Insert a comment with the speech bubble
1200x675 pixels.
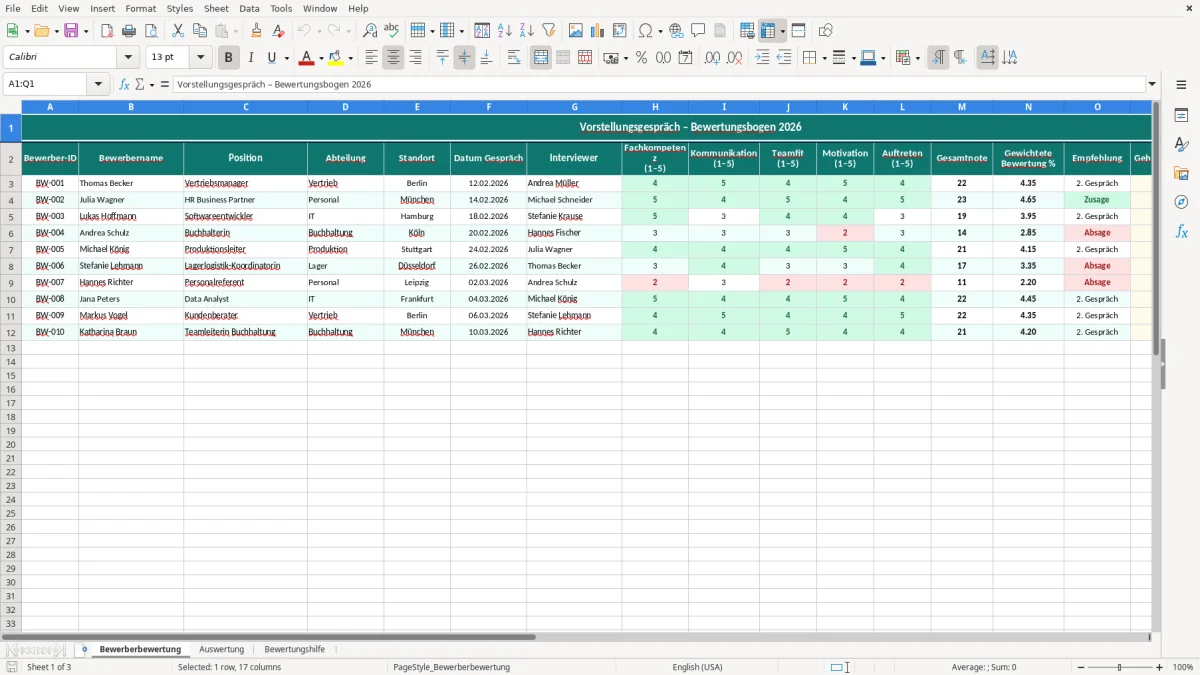[698, 31]
